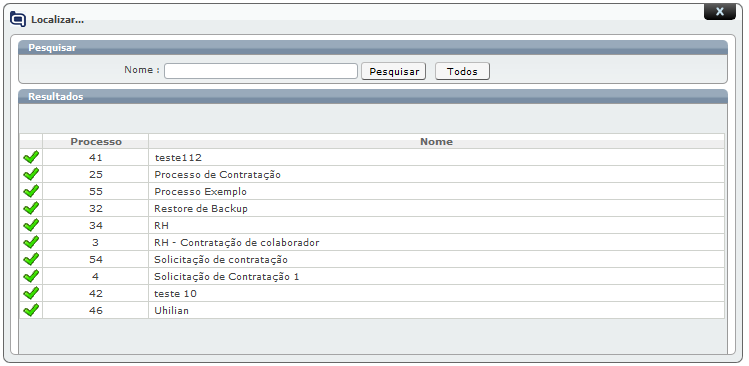Pick RH - Contratação de colaborador checkmark
Viewport: 749px width, 366px height.
(31, 242)
